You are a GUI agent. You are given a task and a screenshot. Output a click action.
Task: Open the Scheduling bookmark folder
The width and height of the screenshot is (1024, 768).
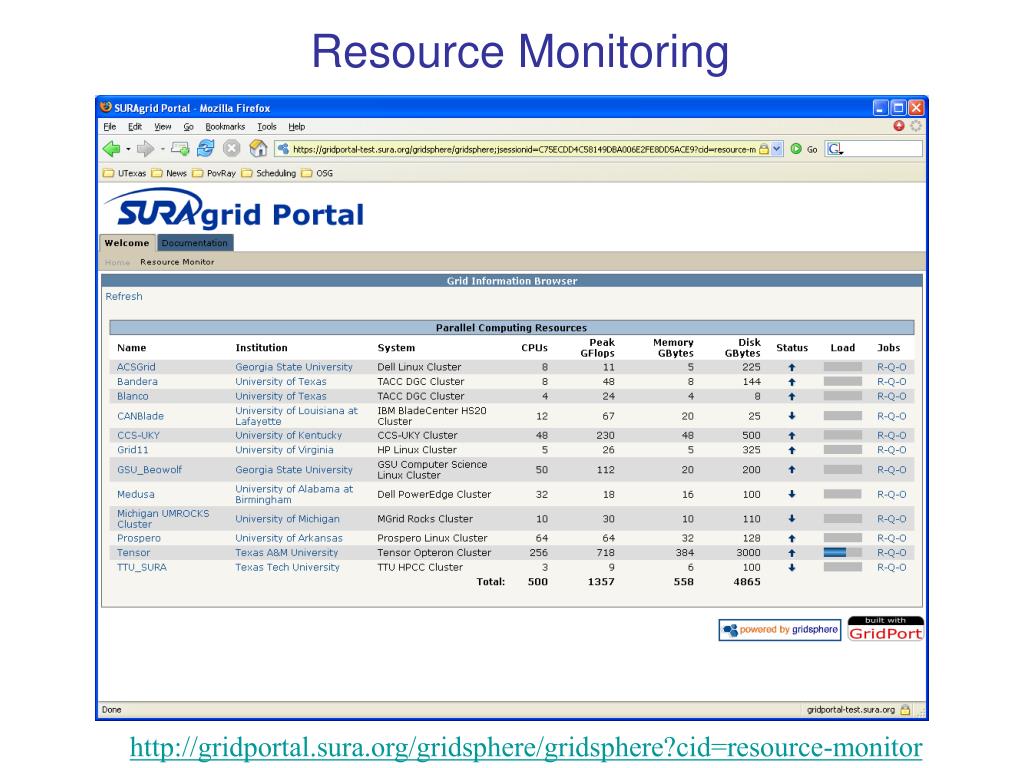point(268,173)
